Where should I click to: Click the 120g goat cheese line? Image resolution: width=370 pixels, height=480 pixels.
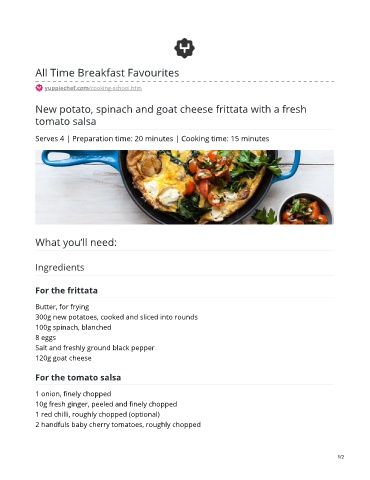[x=63, y=358]
